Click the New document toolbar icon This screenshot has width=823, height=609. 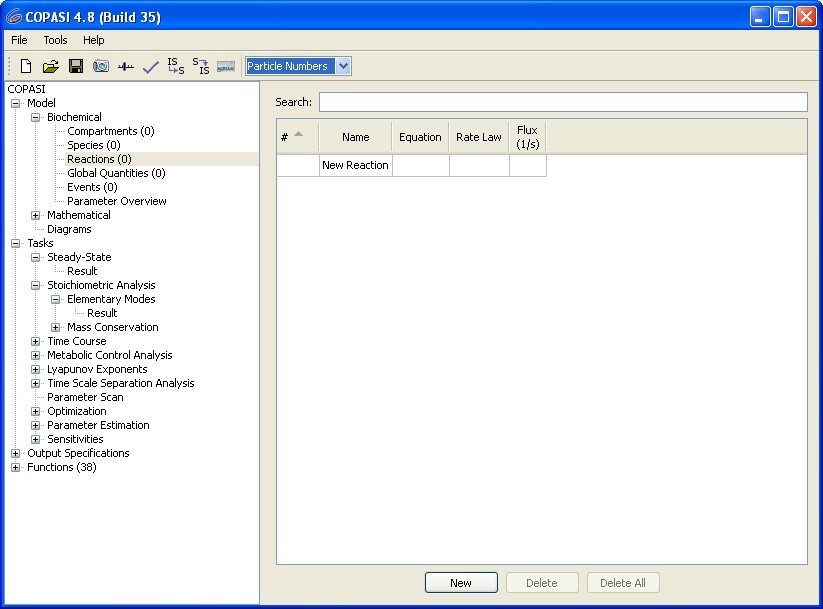(26, 66)
